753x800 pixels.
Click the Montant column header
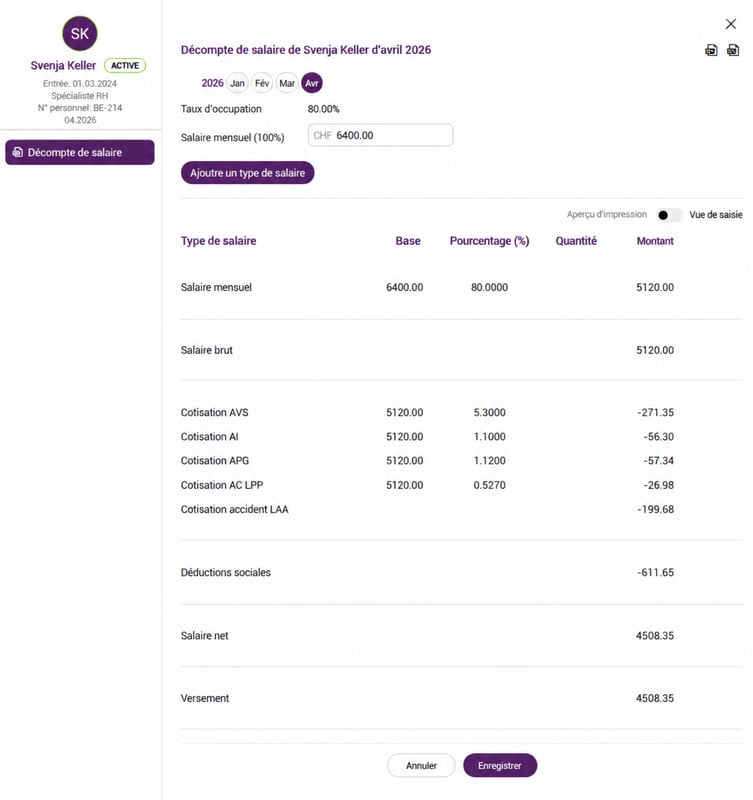(655, 241)
